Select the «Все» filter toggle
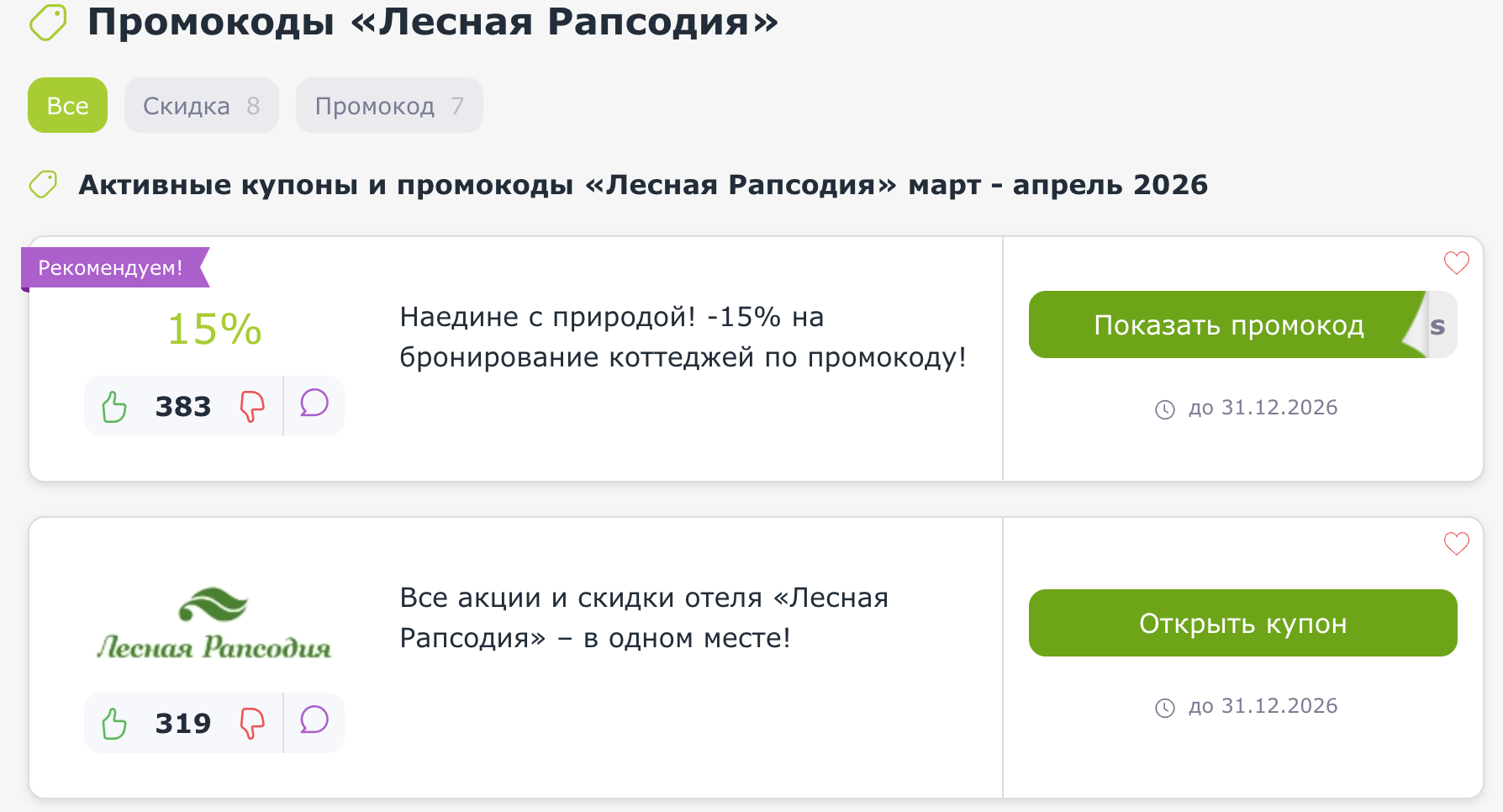The image size is (1503, 812). click(67, 105)
